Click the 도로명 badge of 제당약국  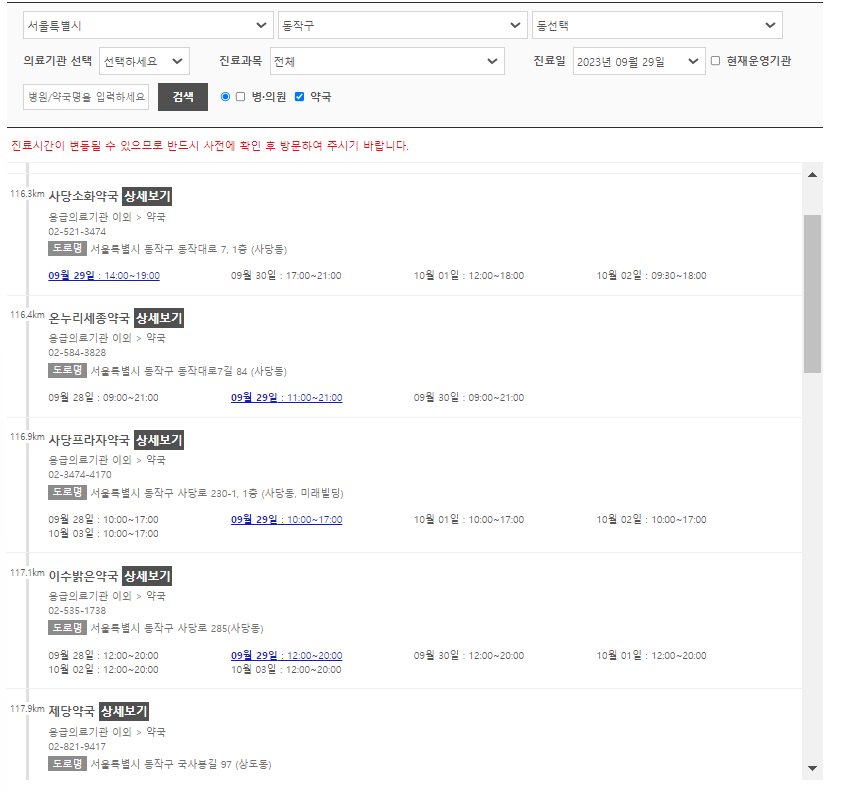click(x=67, y=763)
